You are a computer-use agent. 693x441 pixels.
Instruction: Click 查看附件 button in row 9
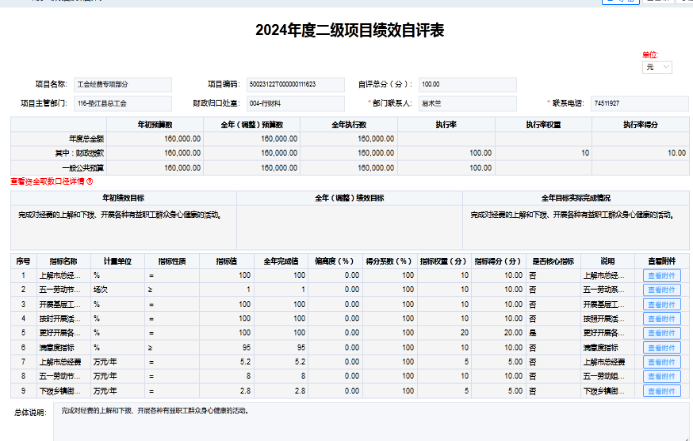click(x=661, y=392)
